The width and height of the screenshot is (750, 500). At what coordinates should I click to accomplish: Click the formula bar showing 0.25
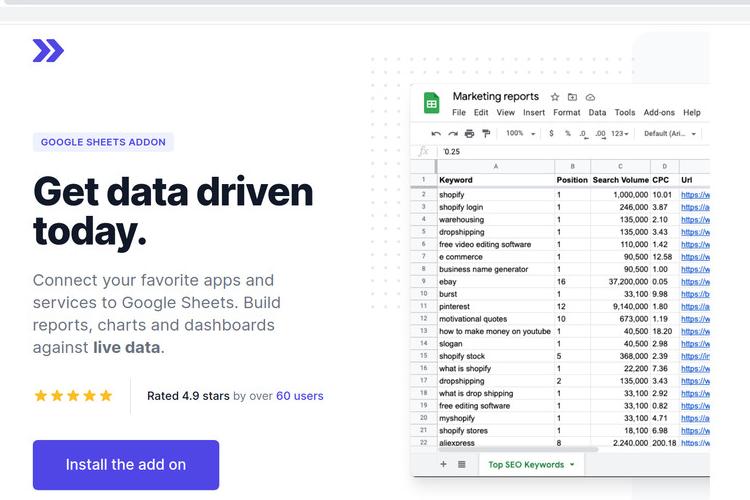coord(574,152)
